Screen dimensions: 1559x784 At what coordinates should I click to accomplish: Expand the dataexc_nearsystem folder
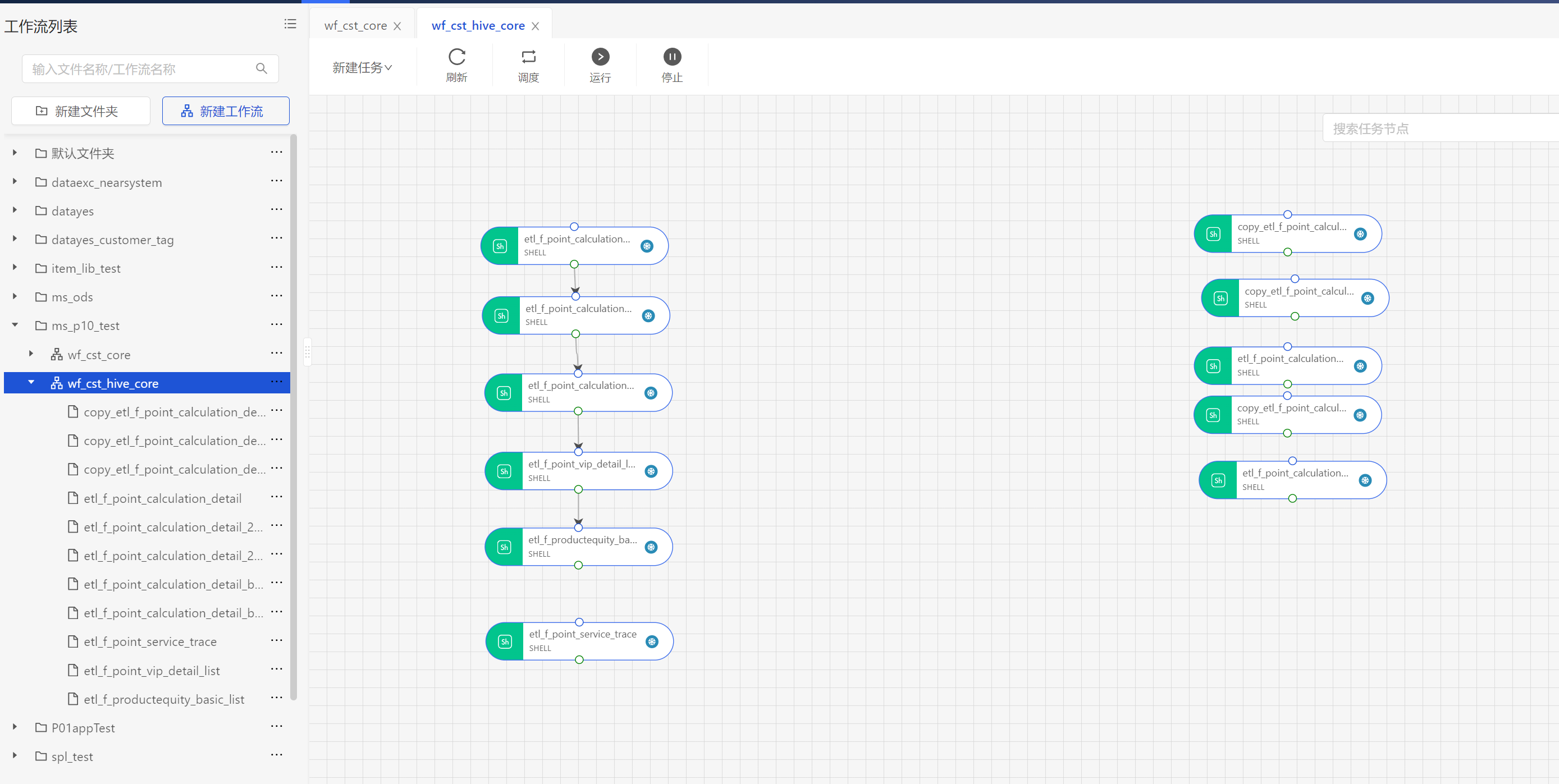[x=15, y=181]
